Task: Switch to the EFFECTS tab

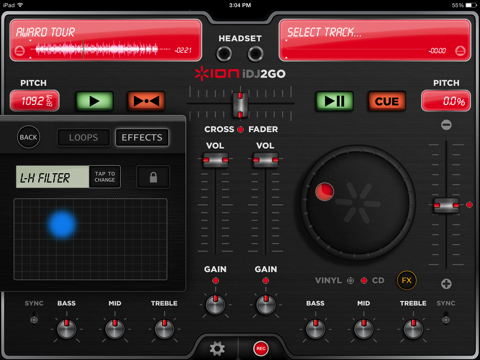Action: click(x=142, y=137)
